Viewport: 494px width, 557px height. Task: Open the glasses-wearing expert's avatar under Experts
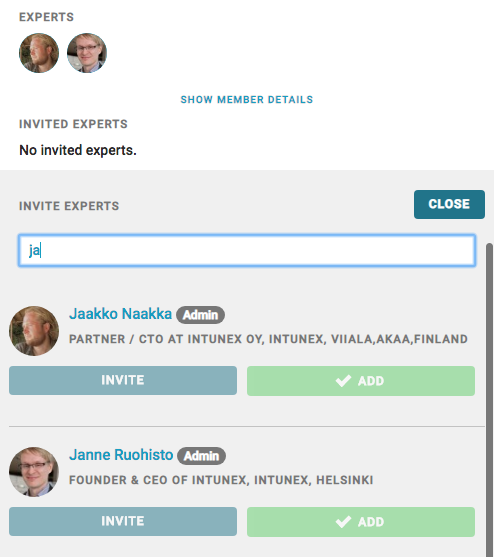click(87, 53)
